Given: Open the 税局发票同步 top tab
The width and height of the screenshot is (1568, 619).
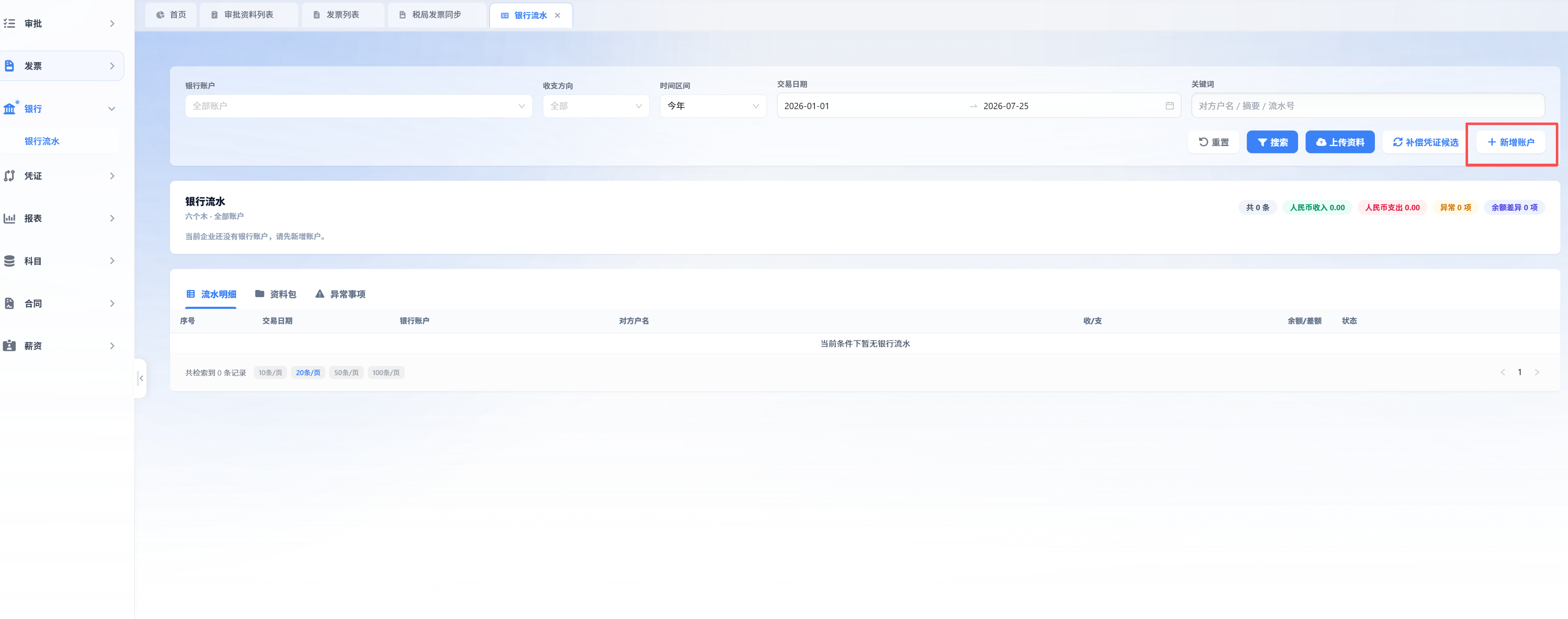Looking at the screenshot, I should click(x=430, y=15).
